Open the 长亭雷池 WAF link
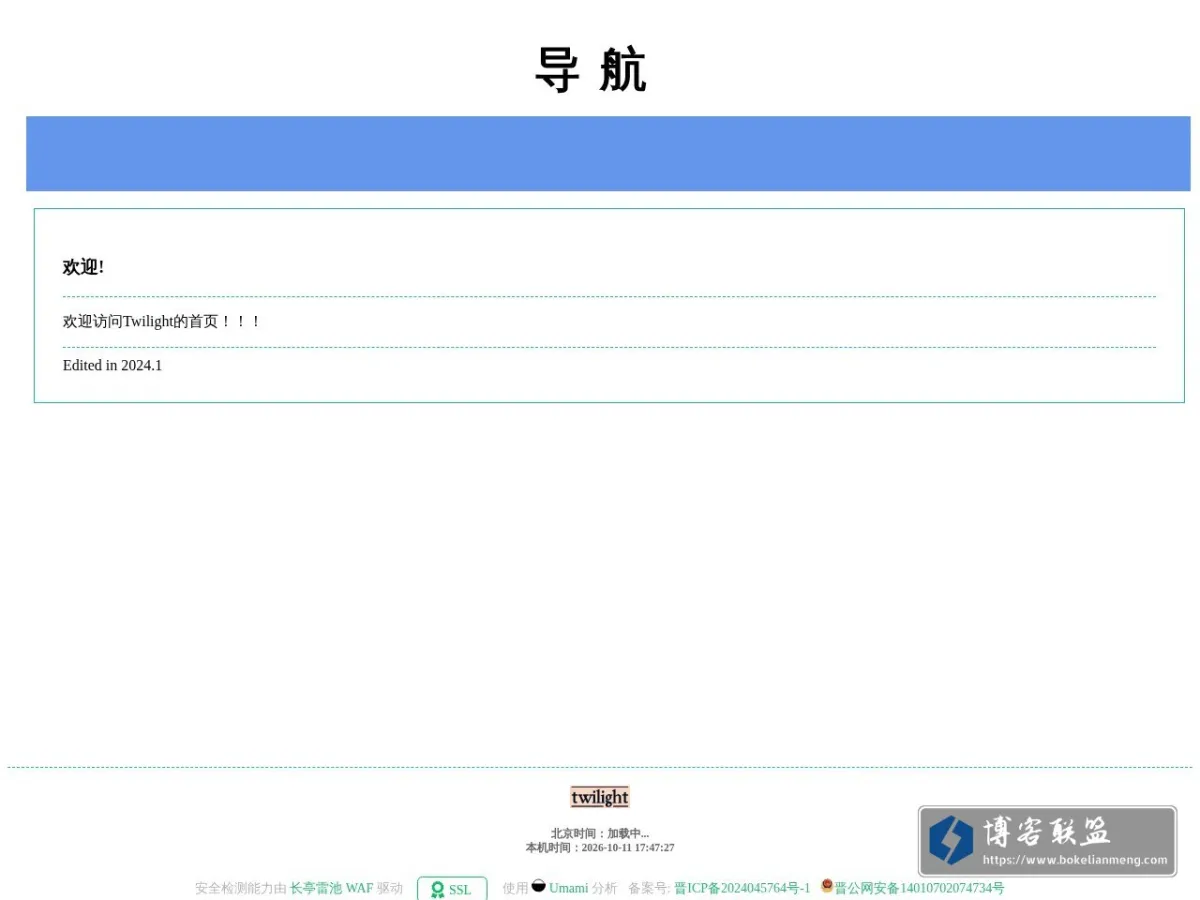 pos(331,888)
